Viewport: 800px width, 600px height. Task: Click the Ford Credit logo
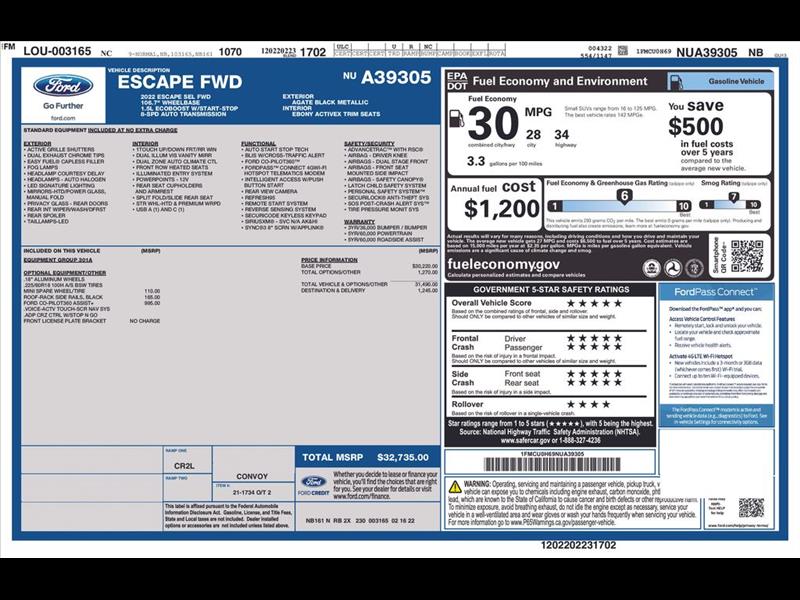coord(313,486)
